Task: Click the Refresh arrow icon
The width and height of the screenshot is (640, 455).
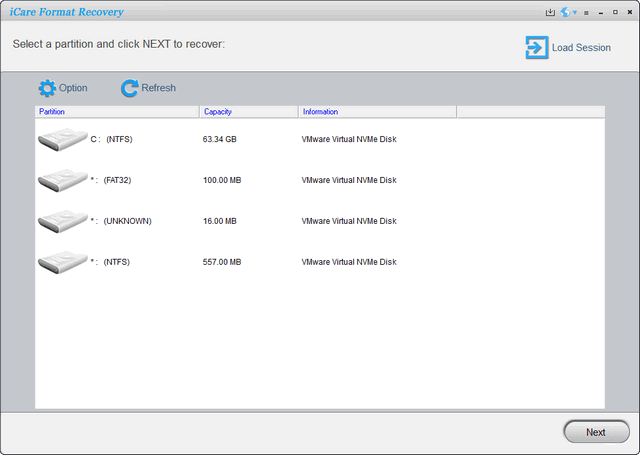Action: [x=129, y=88]
